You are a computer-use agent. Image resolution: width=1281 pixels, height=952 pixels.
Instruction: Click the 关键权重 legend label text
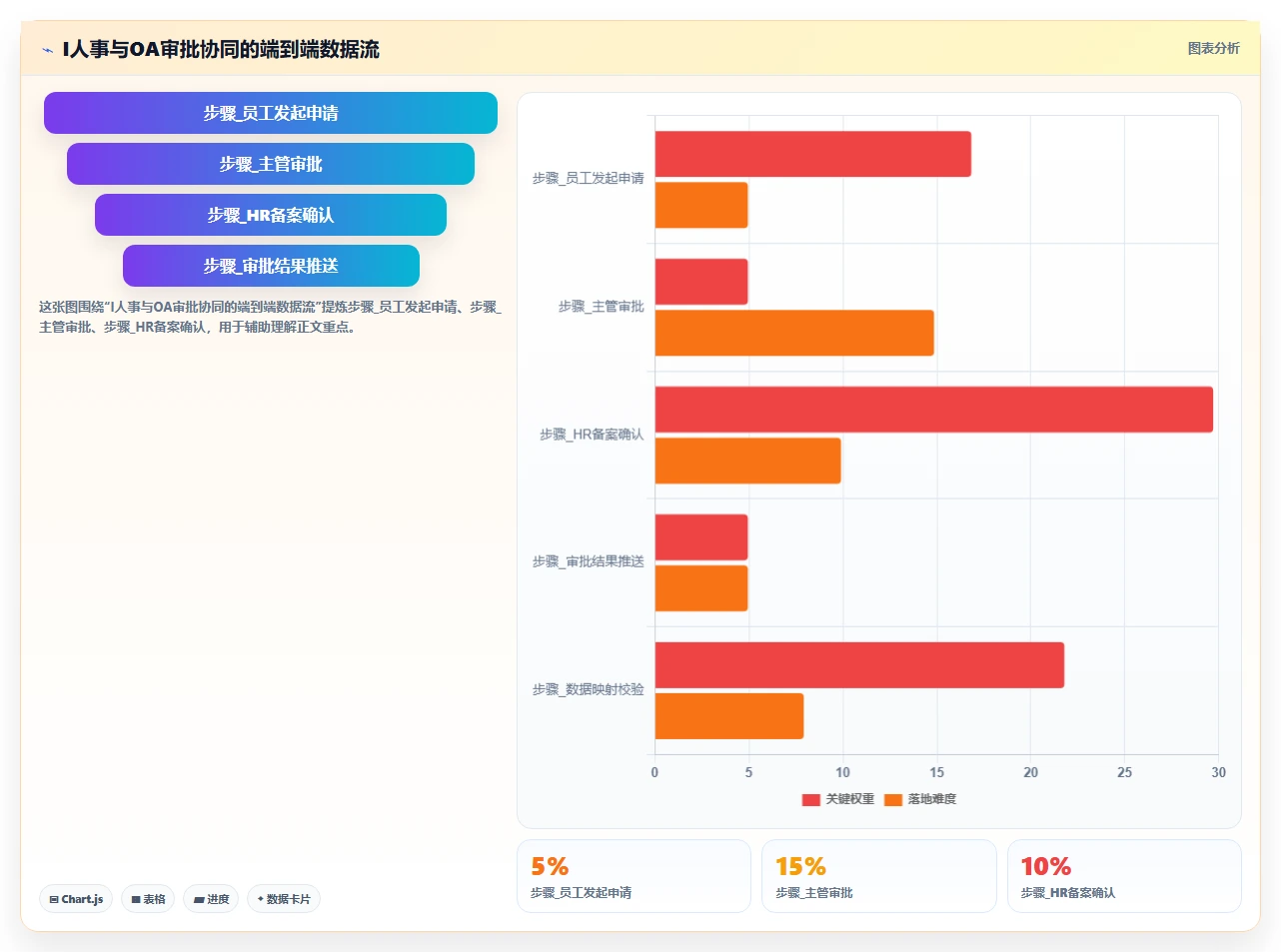tap(850, 799)
